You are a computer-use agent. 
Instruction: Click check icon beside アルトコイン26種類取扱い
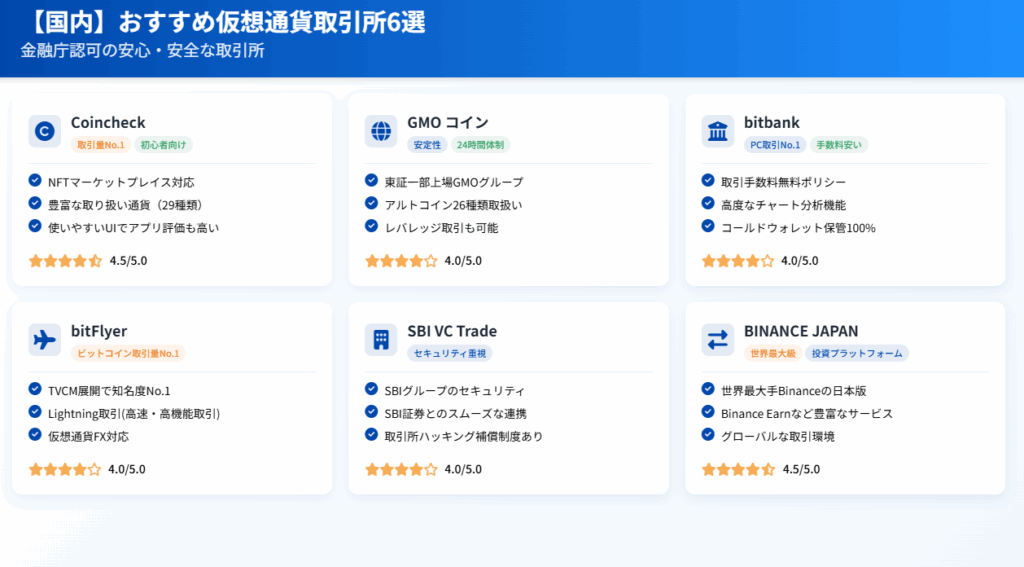pos(372,203)
